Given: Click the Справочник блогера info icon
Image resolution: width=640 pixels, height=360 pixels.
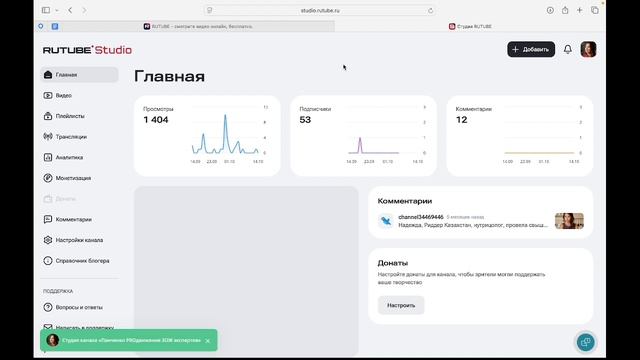Looking at the screenshot, I should [48, 260].
